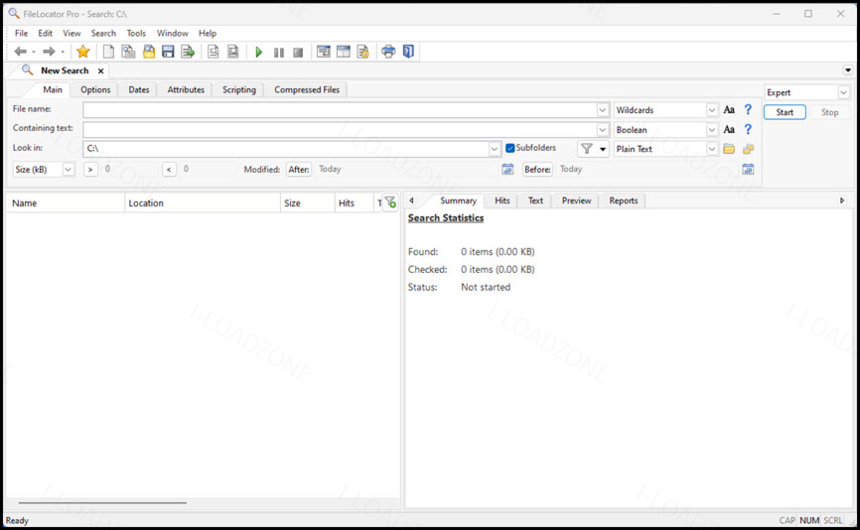
Task: Click the green filter icon in results header
Action: click(390, 202)
